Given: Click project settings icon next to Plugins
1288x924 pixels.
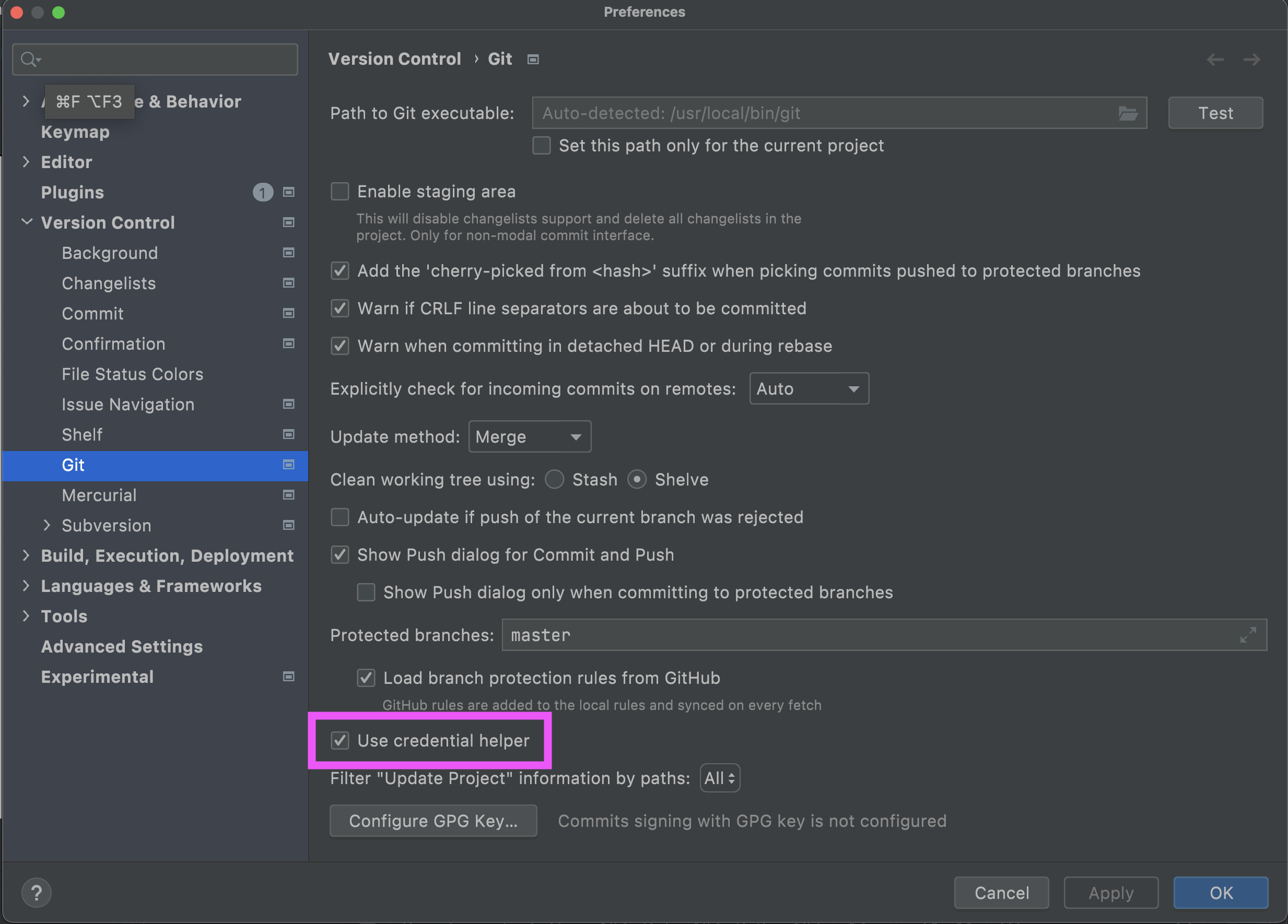Looking at the screenshot, I should pyautogui.click(x=288, y=193).
